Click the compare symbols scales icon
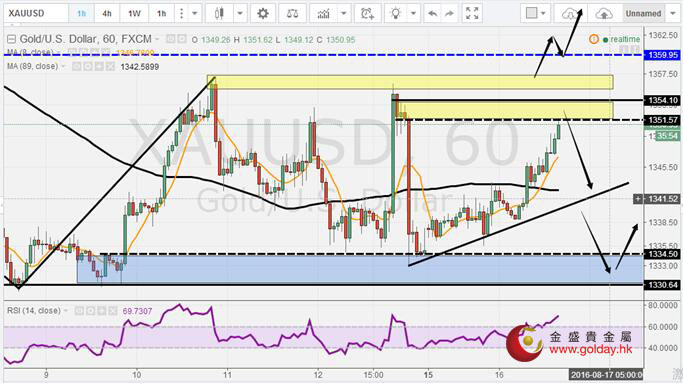Image resolution: width=683 pixels, height=385 pixels. pyautogui.click(x=292, y=14)
